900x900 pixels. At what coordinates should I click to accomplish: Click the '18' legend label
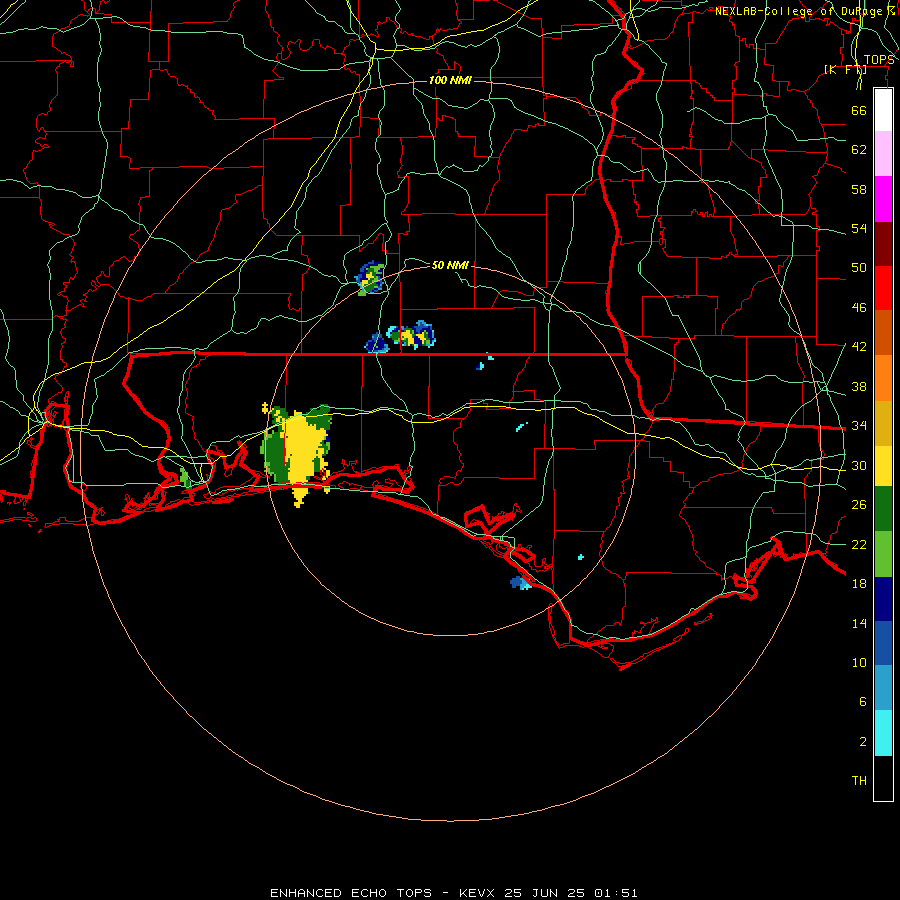coord(859,584)
